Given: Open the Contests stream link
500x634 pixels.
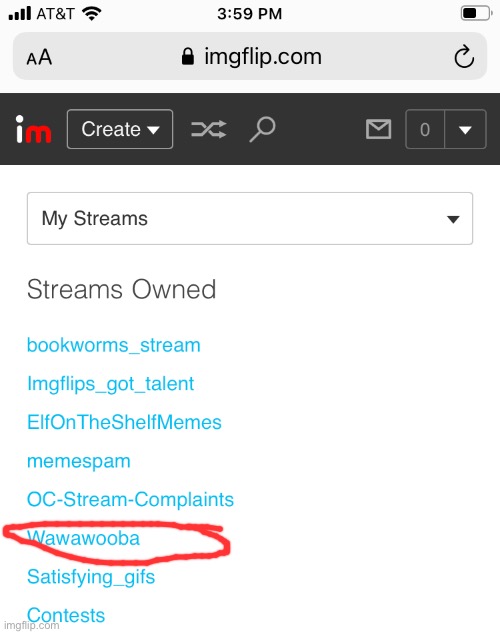Looking at the screenshot, I should pos(66,615).
